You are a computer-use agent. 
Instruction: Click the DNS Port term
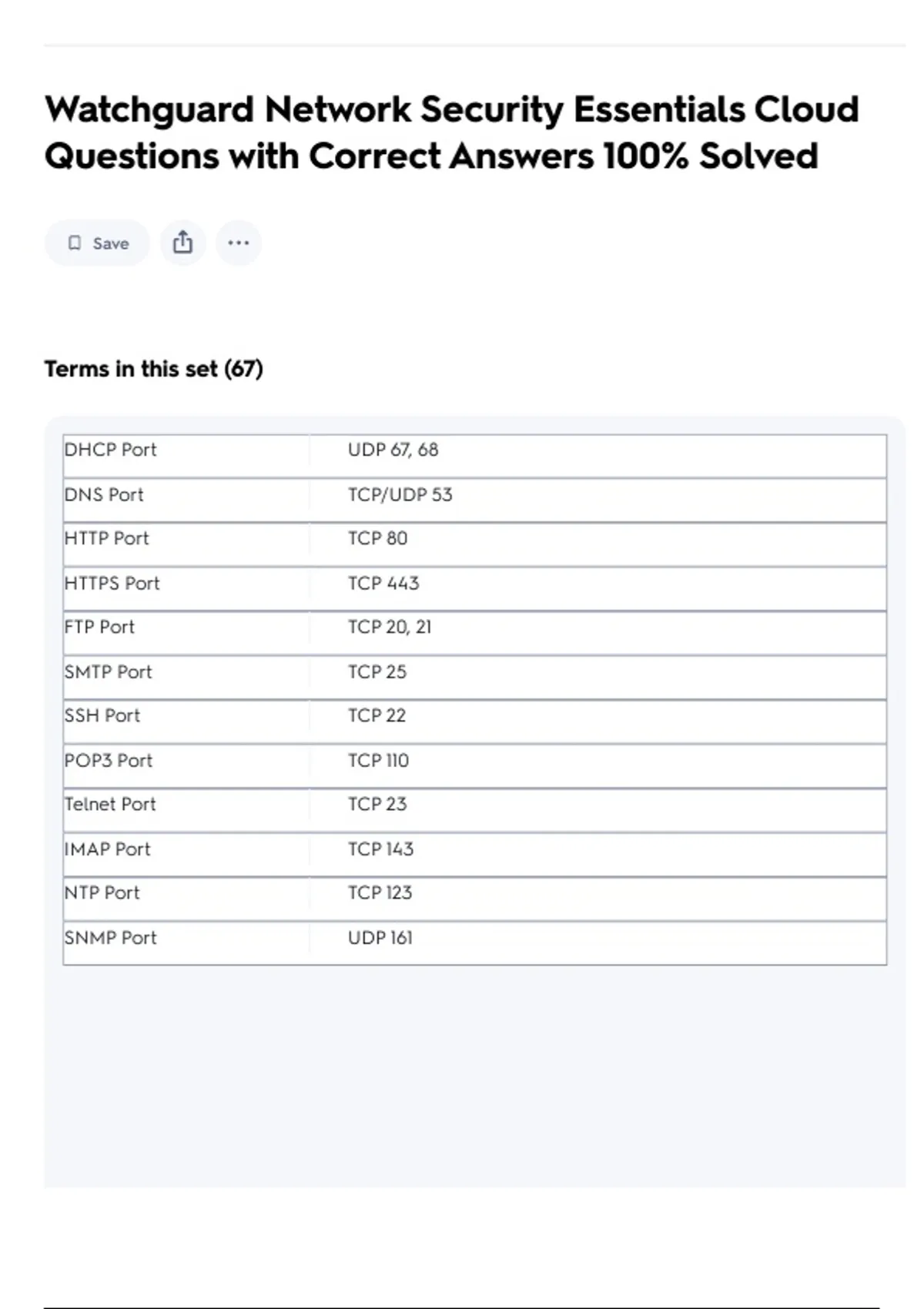click(104, 495)
